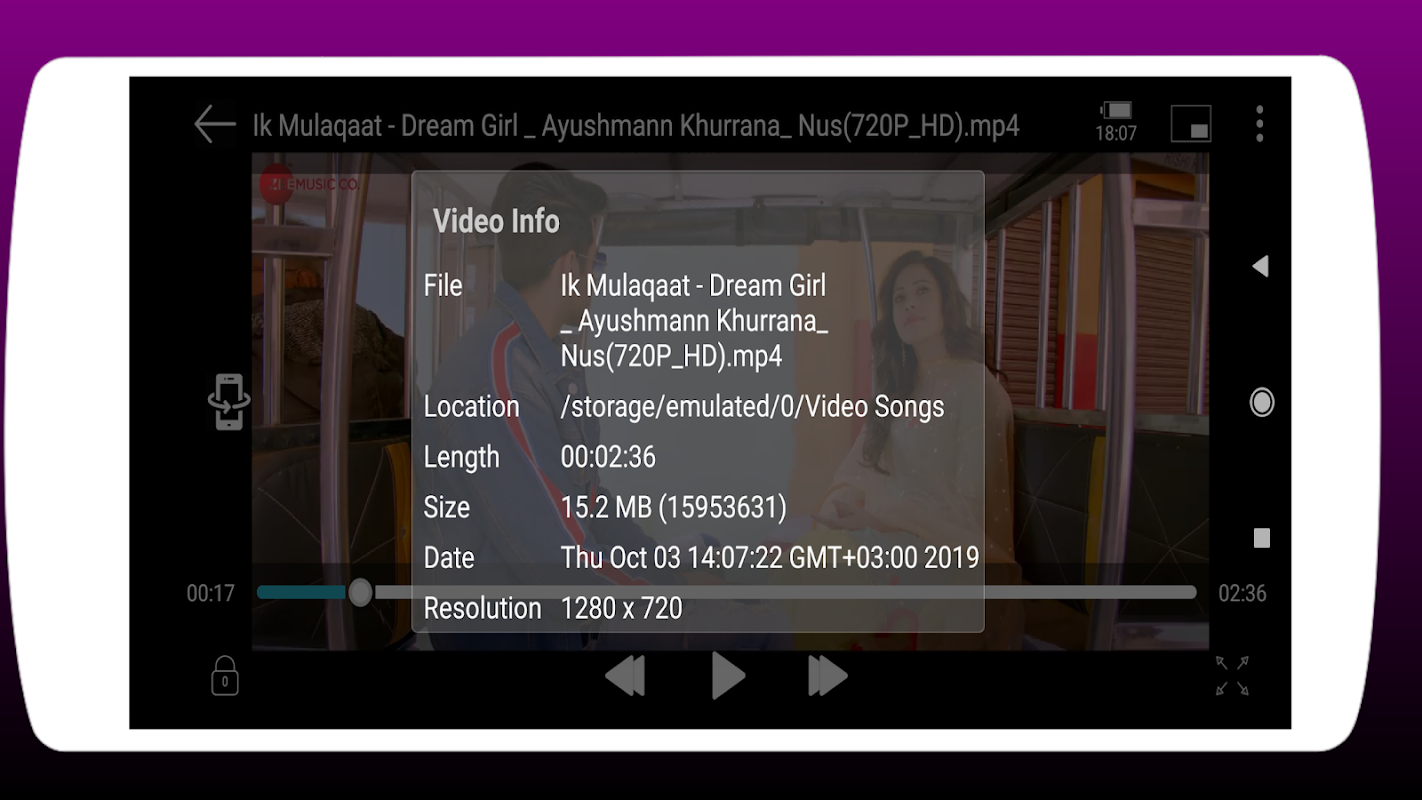The width and height of the screenshot is (1422, 800).
Task: Click the seek bar progress knob
Action: point(361,593)
